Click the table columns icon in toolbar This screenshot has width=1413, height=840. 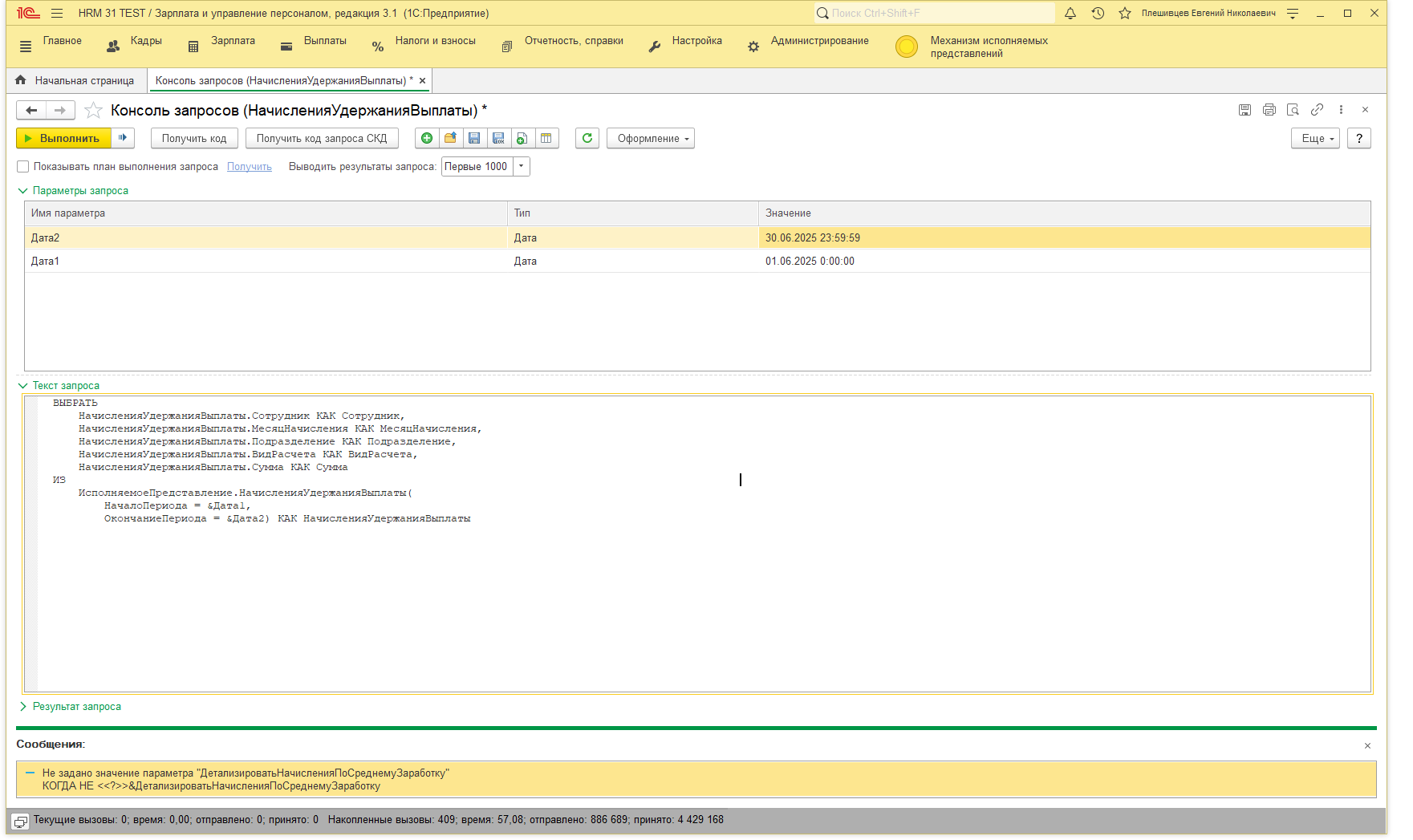[546, 138]
